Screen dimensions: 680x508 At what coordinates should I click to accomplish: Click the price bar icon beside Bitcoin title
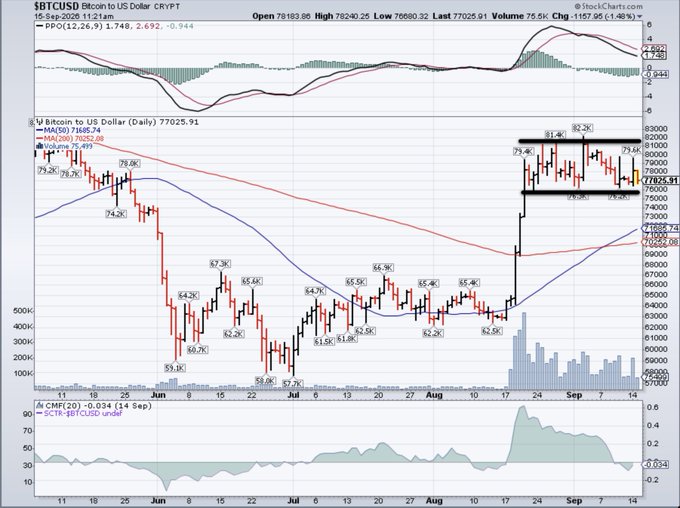pyautogui.click(x=40, y=122)
